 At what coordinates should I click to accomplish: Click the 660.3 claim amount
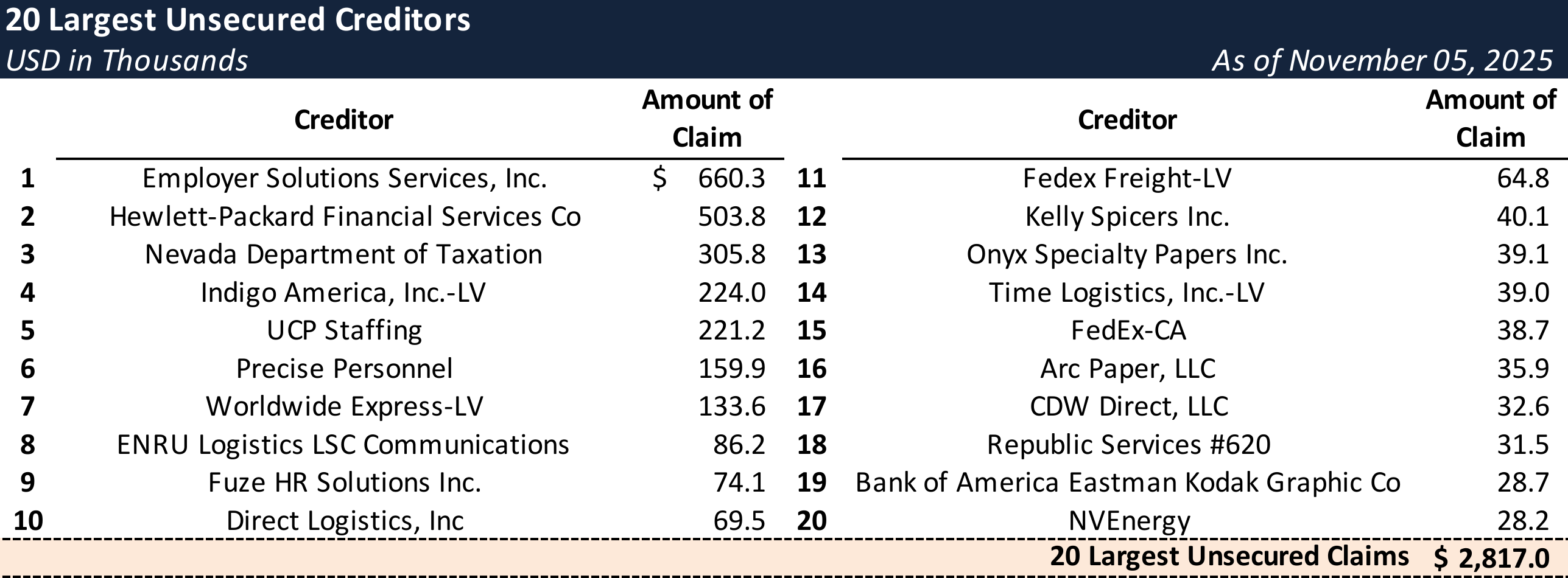click(731, 178)
